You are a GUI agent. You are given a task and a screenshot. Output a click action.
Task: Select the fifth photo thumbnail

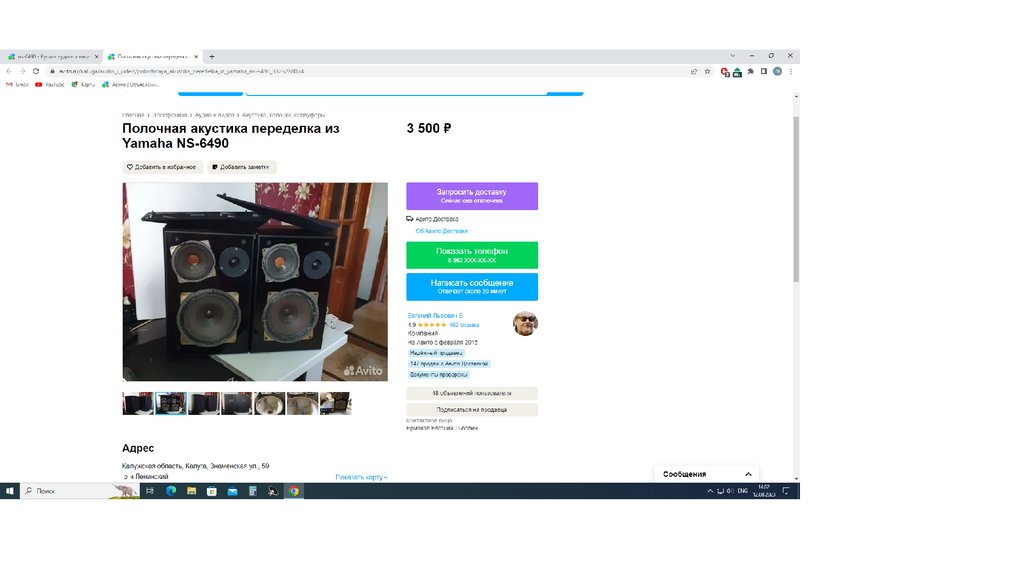tap(269, 404)
